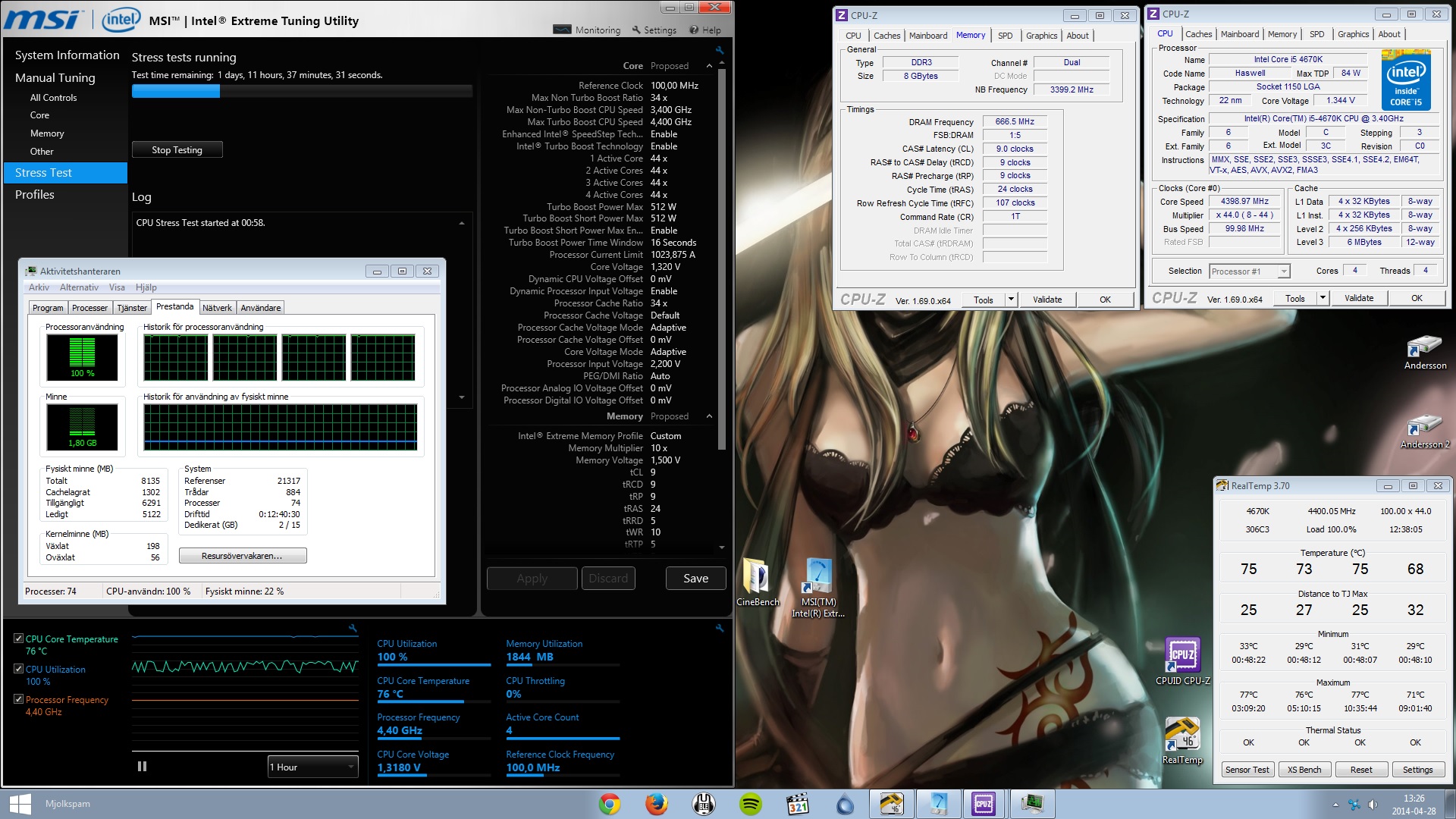
Task: Click the log scroll-down arrow
Action: tap(462, 397)
